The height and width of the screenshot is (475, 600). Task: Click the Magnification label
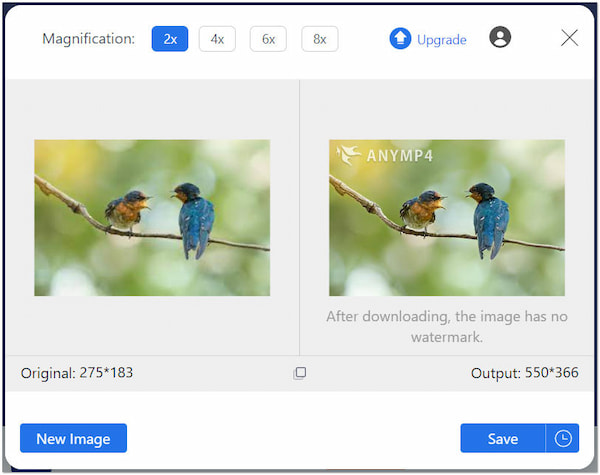(x=88, y=39)
